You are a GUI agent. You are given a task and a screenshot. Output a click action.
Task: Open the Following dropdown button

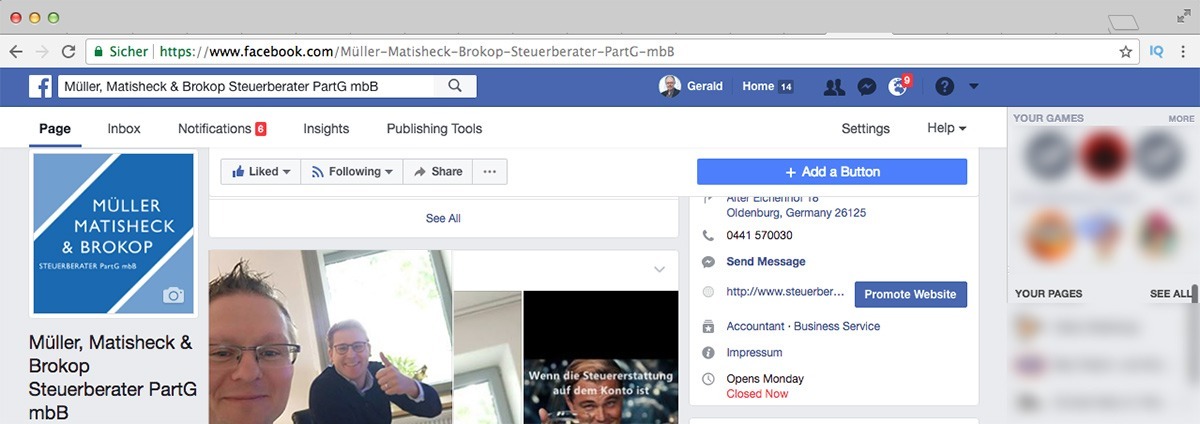[x=352, y=171]
